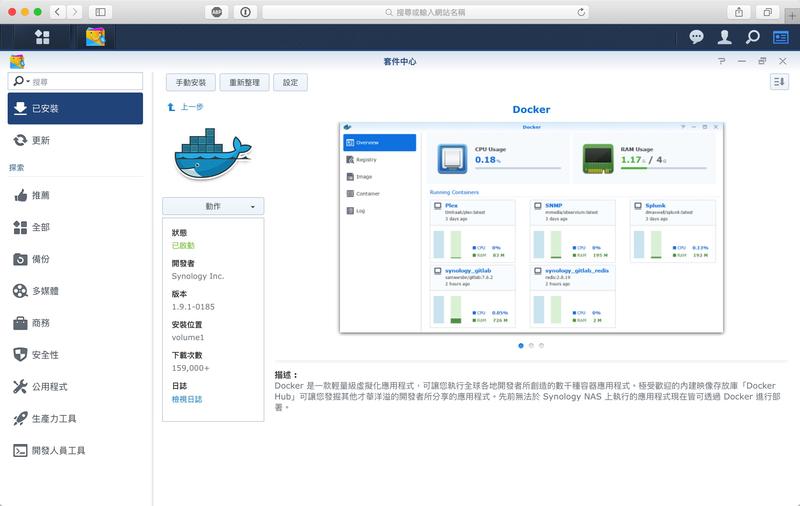The image size is (800, 506).
Task: Click the Docker screenshot preview
Action: 531,228
